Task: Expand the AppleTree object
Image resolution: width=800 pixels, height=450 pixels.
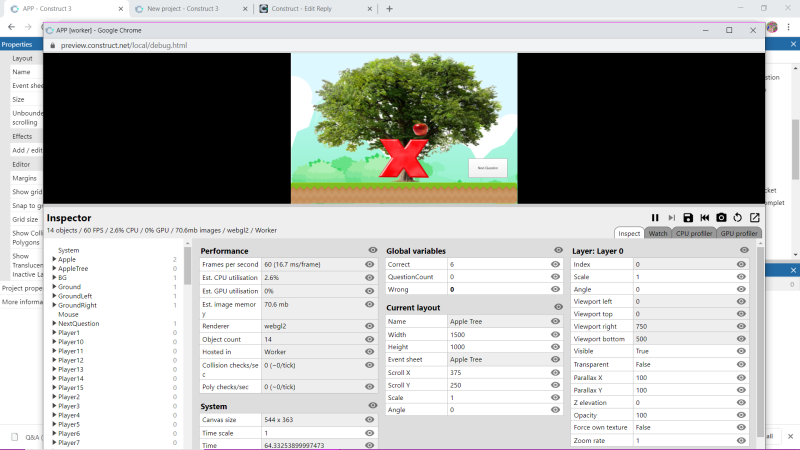Action: tap(54, 268)
